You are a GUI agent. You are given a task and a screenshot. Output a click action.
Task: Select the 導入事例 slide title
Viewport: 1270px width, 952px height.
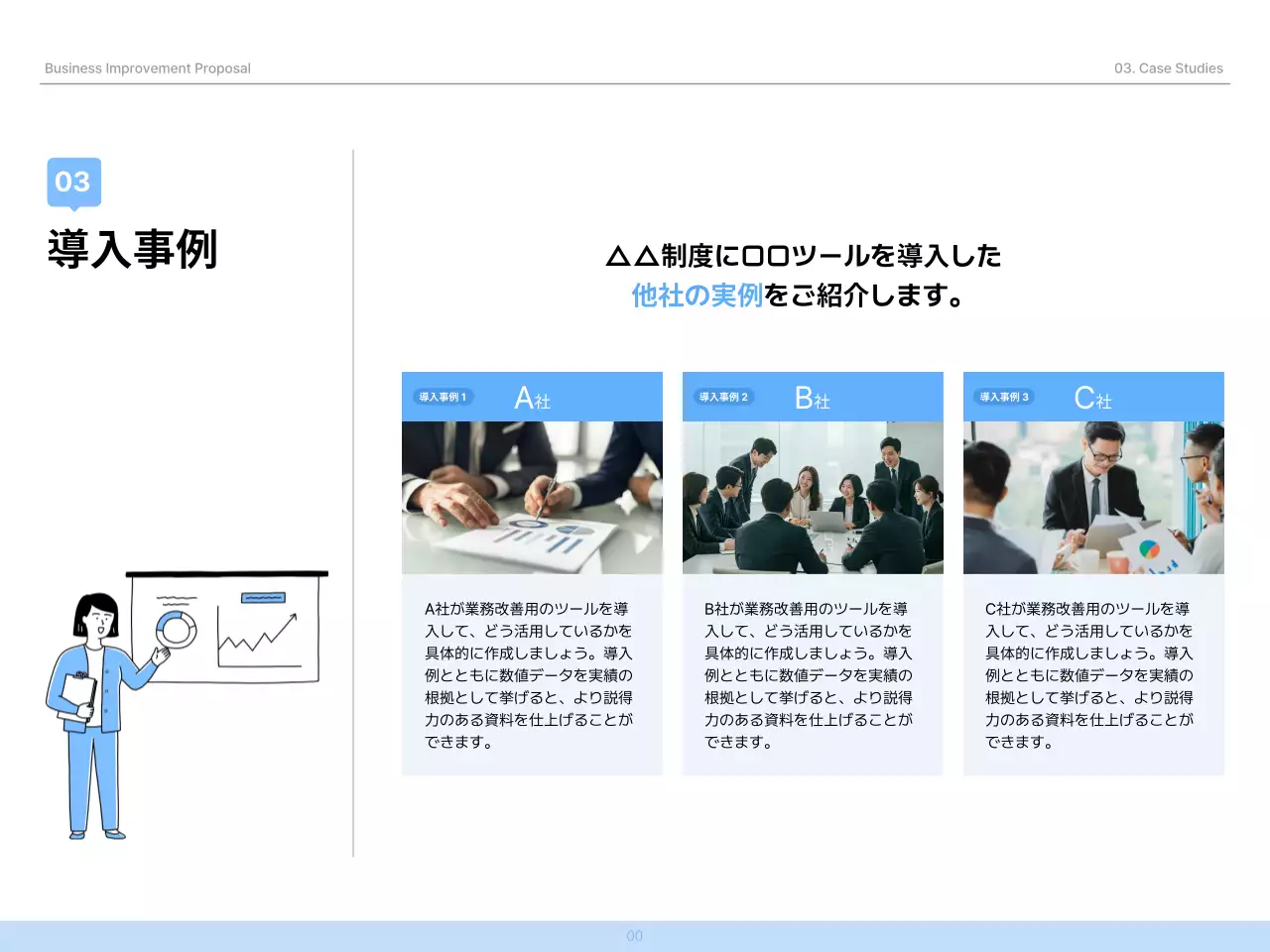[134, 250]
